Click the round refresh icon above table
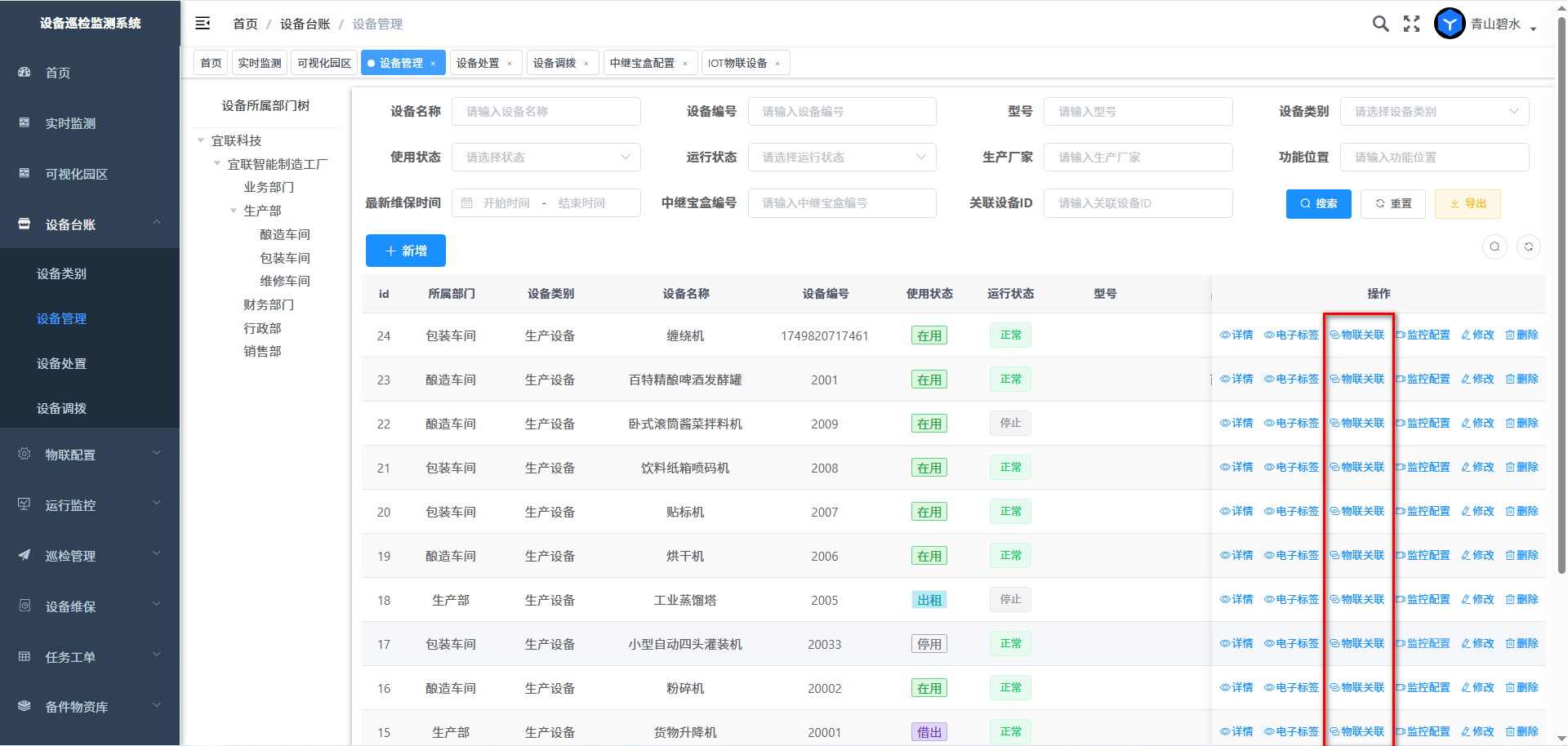1568x746 pixels. [1528, 246]
